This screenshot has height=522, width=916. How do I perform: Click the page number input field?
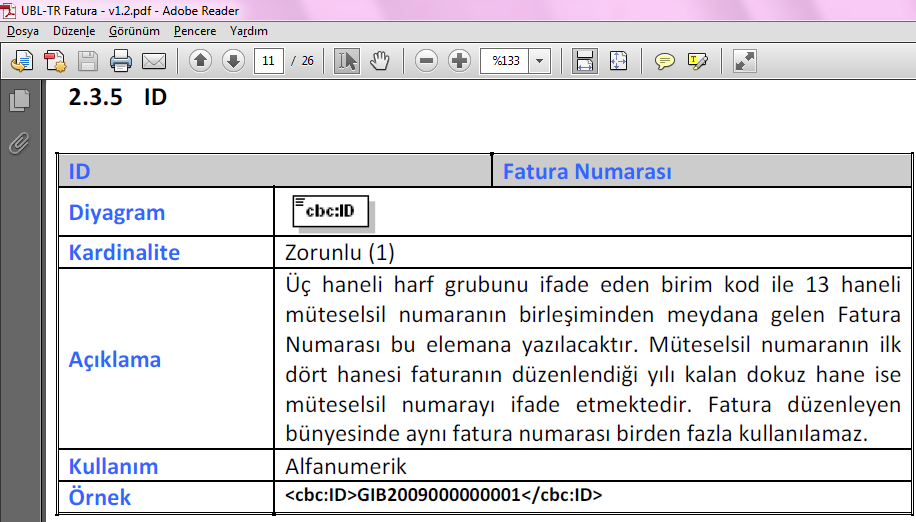pyautogui.click(x=268, y=61)
